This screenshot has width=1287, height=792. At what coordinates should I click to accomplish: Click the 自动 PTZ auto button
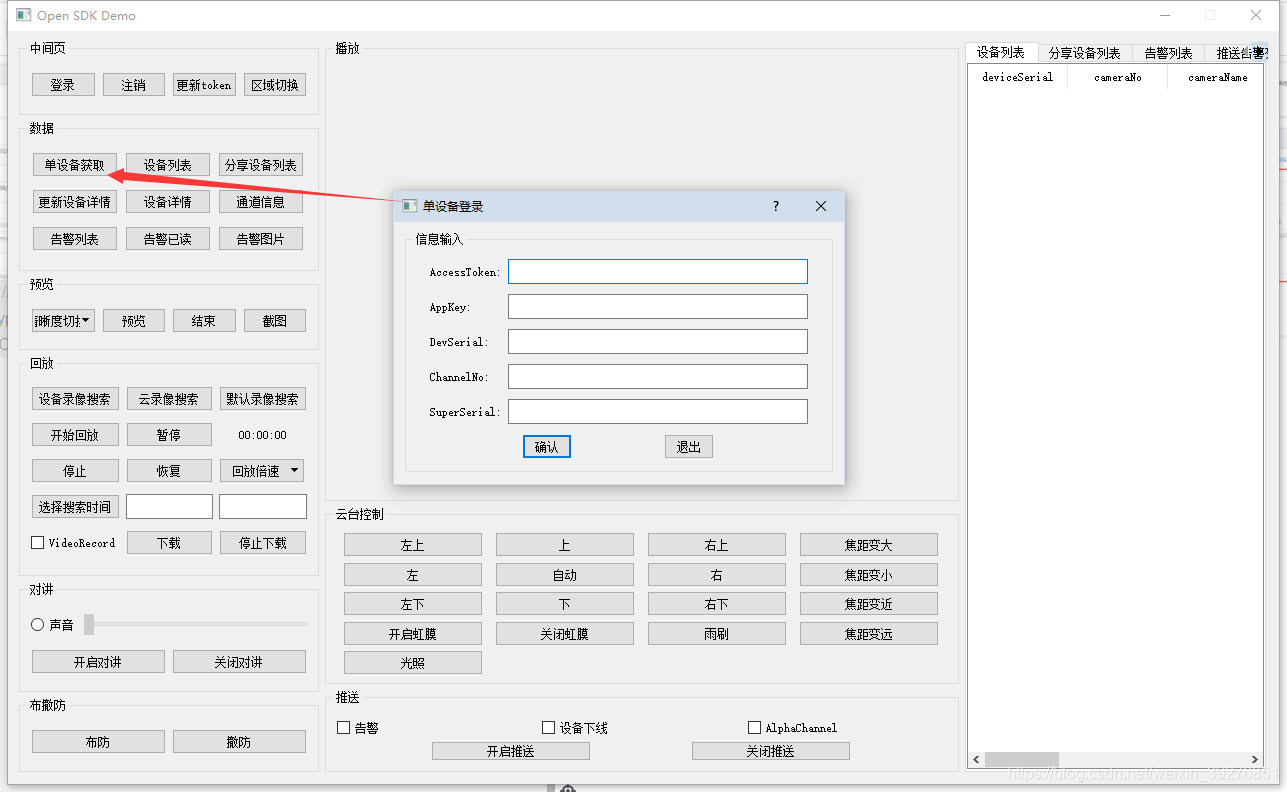click(565, 575)
